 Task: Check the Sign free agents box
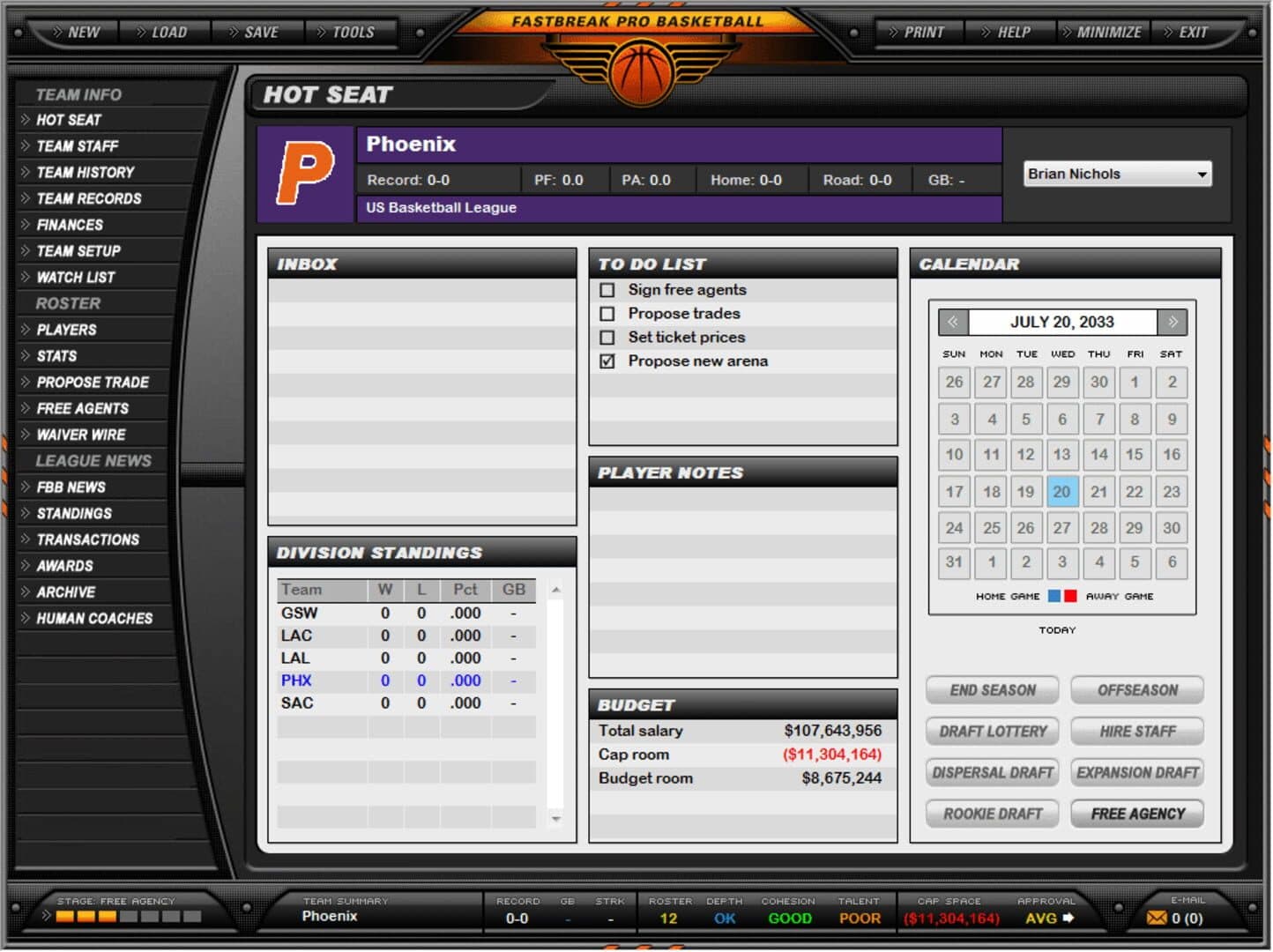[x=607, y=290]
